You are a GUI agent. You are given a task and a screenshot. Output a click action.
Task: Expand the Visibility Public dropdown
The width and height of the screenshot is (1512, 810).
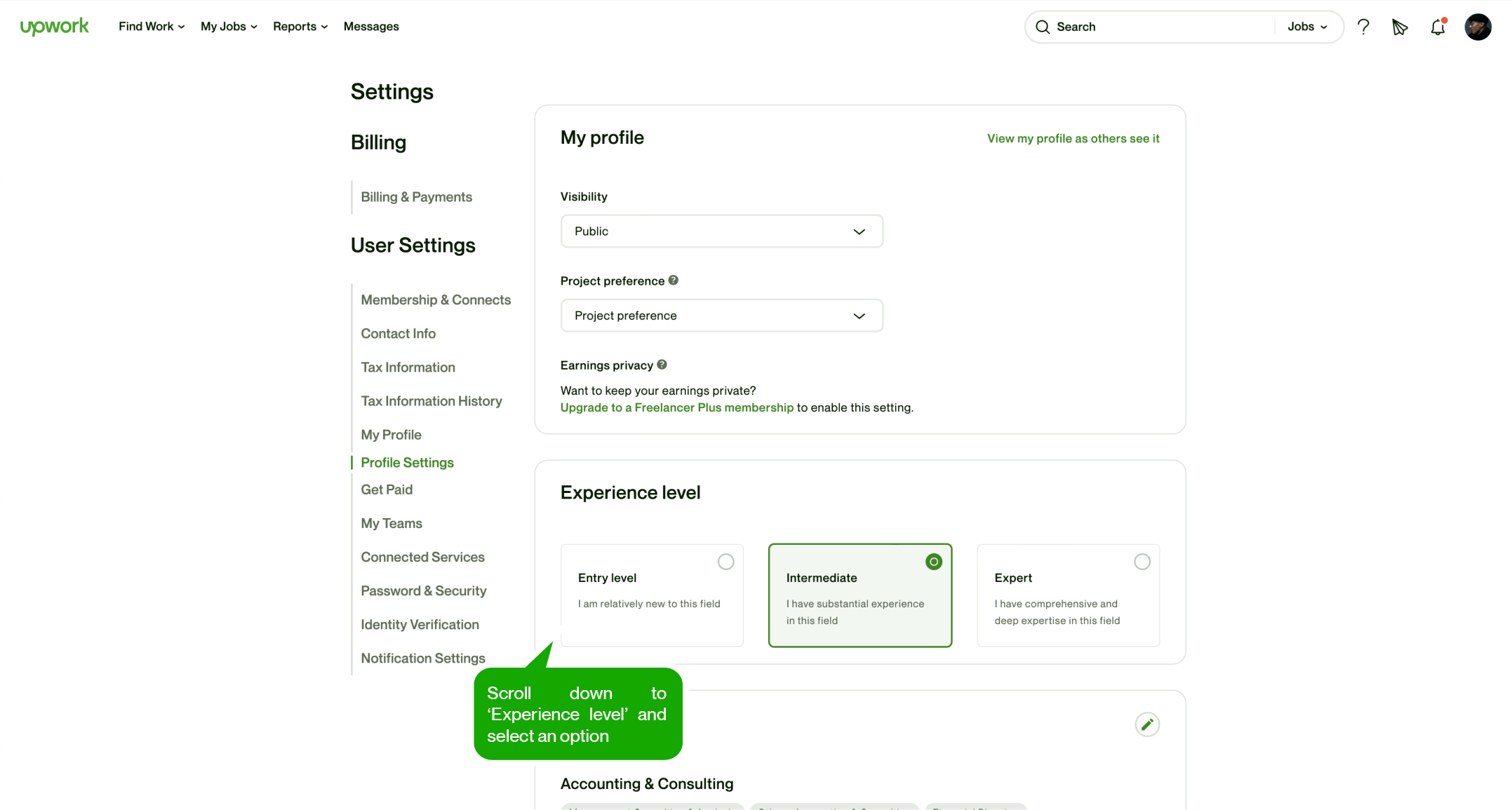pos(721,231)
